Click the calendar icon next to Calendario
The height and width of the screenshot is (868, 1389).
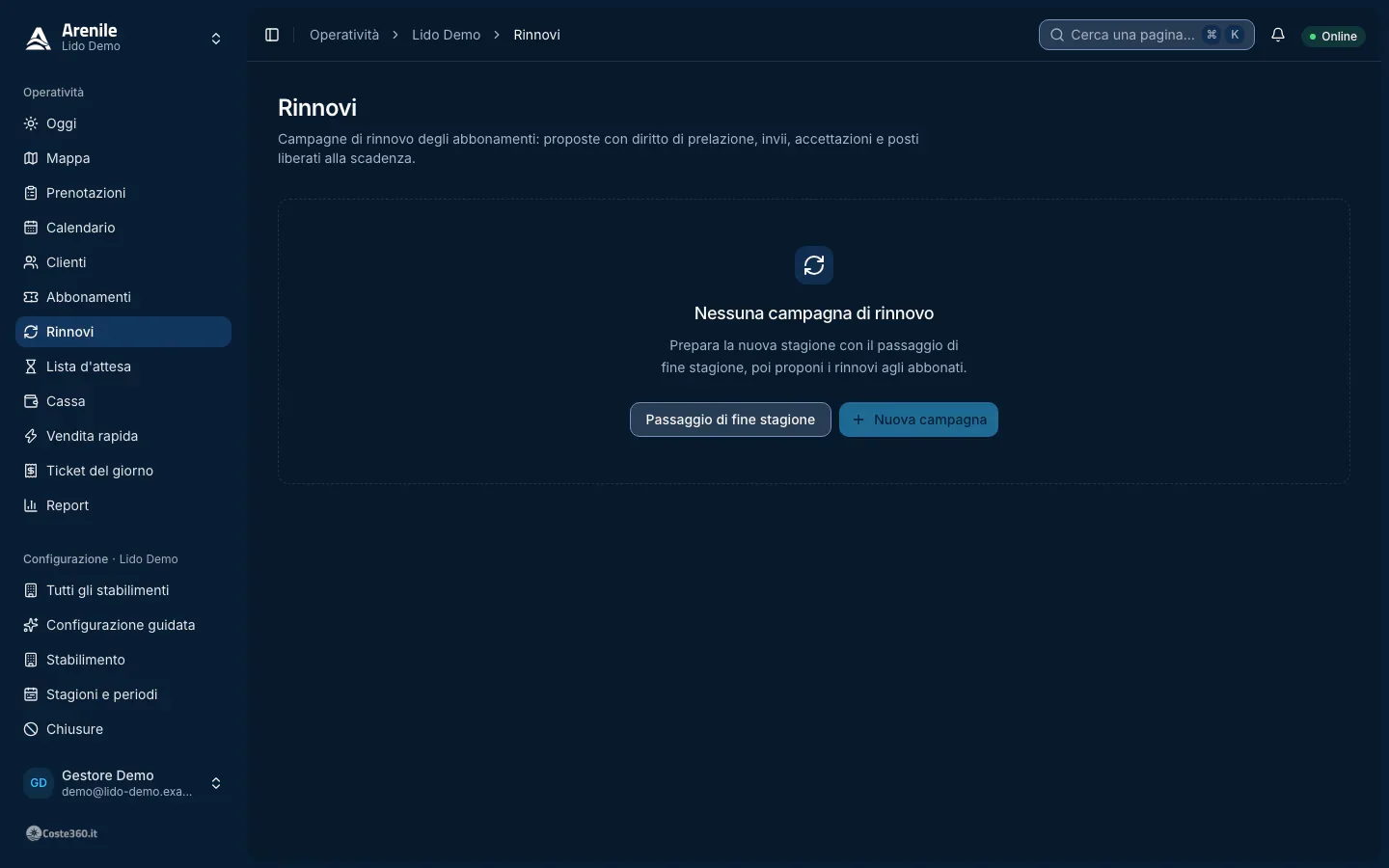(x=31, y=228)
